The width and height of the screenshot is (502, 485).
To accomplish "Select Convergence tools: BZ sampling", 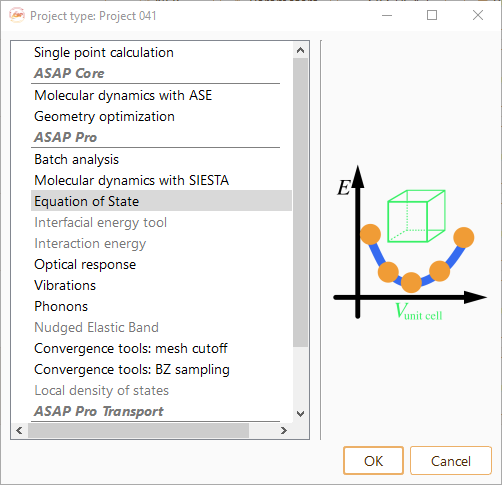I will (x=161, y=369).
